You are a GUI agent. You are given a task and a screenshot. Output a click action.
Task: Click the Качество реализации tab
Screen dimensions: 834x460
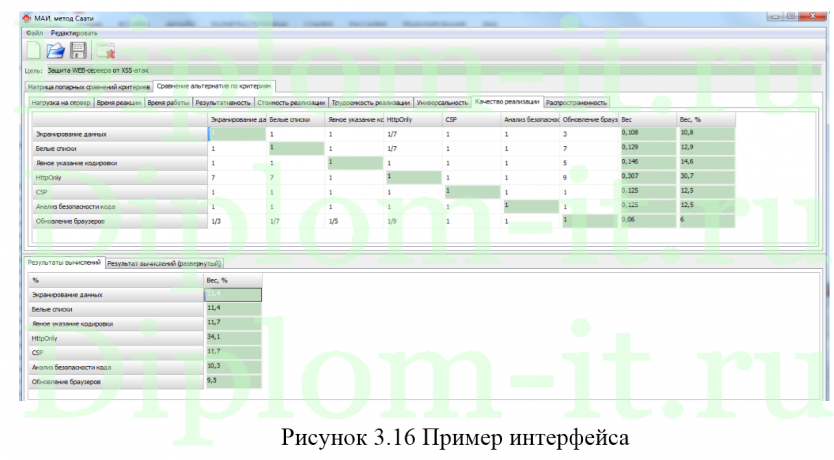click(x=507, y=102)
